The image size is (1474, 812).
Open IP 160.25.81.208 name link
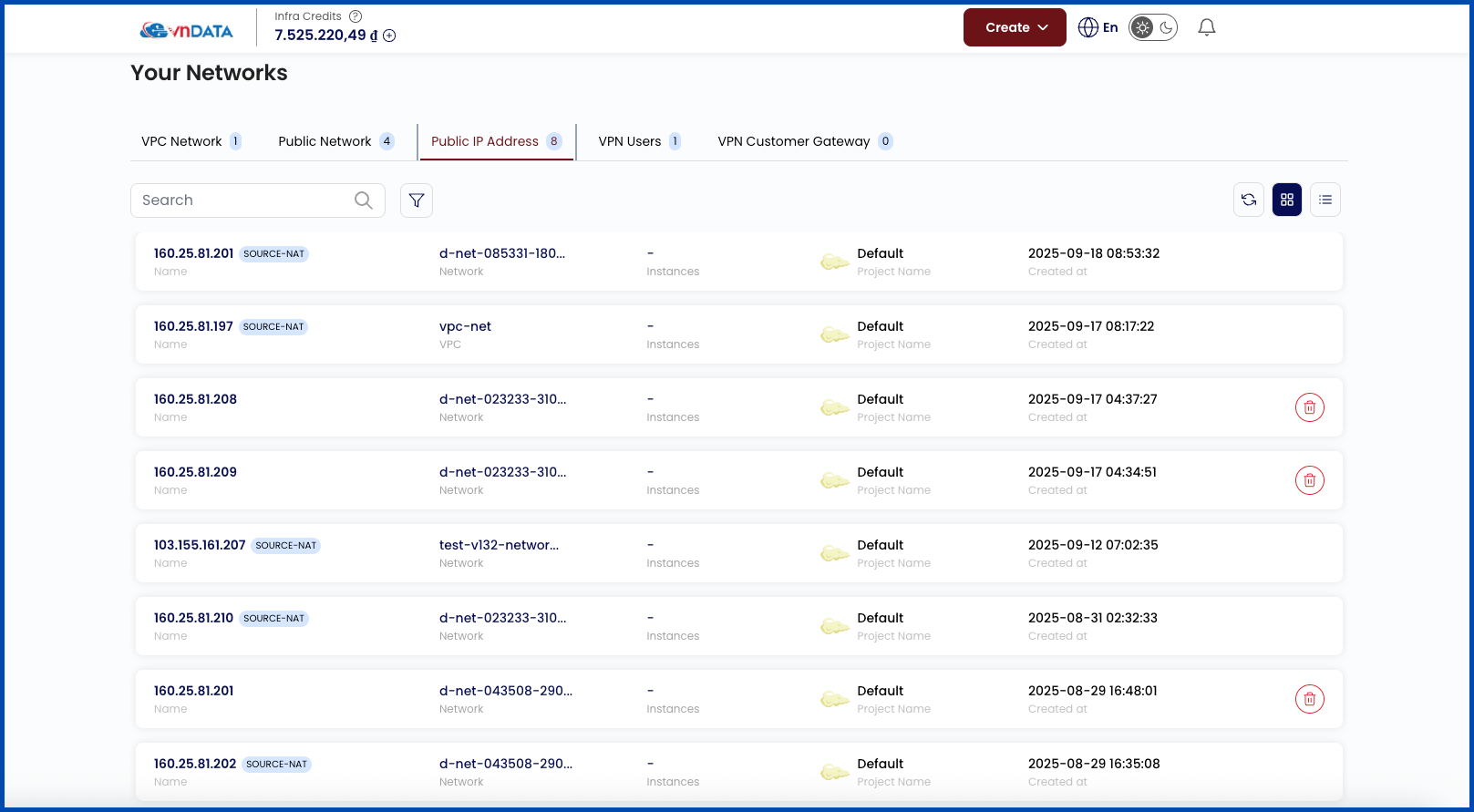(x=195, y=399)
